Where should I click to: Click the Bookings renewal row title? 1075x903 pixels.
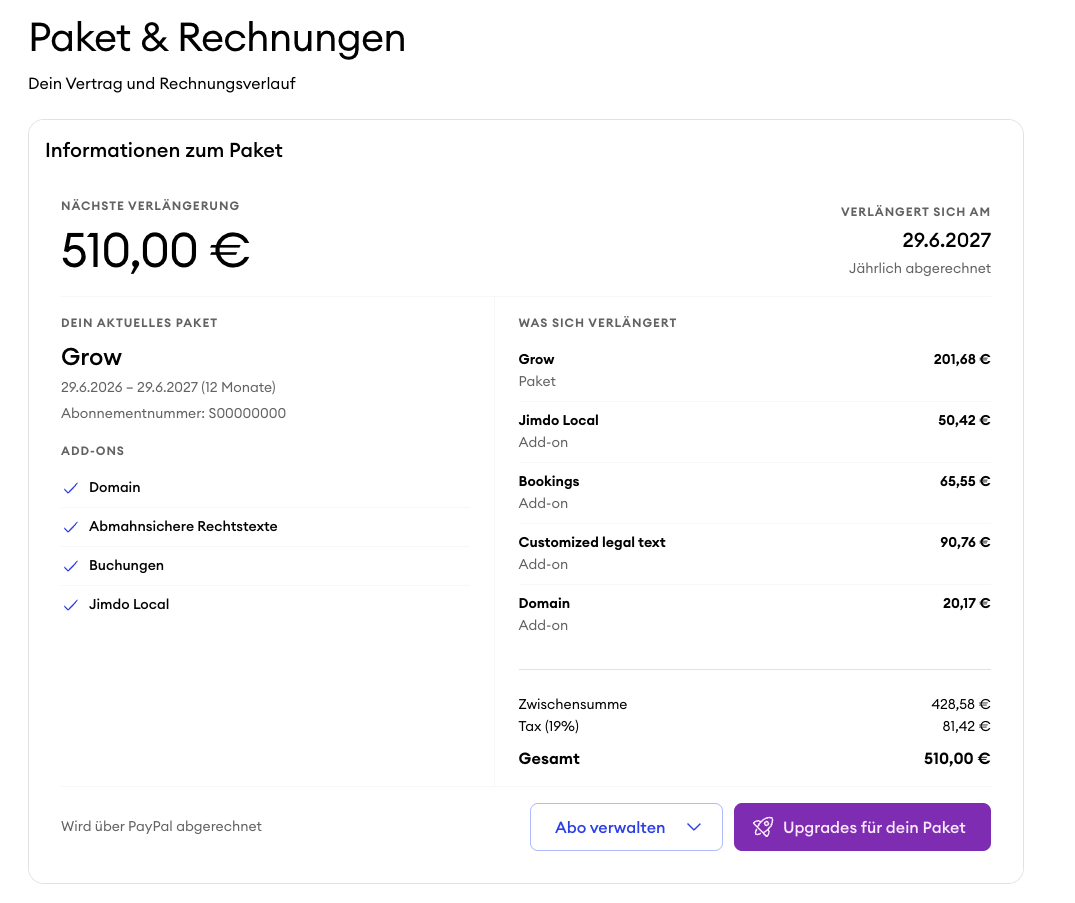[548, 481]
